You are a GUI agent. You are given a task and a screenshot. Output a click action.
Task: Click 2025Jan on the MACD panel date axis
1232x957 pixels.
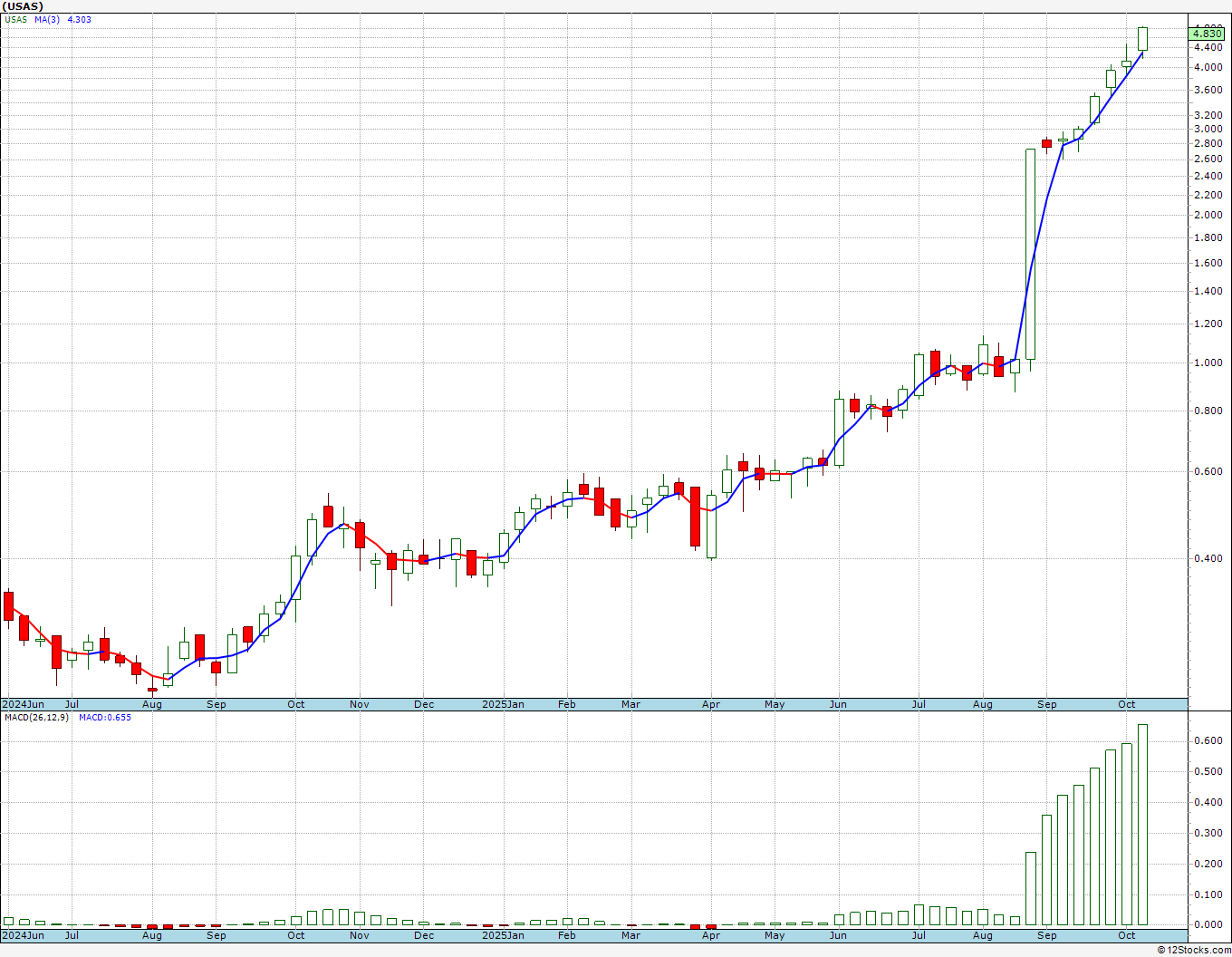(503, 934)
